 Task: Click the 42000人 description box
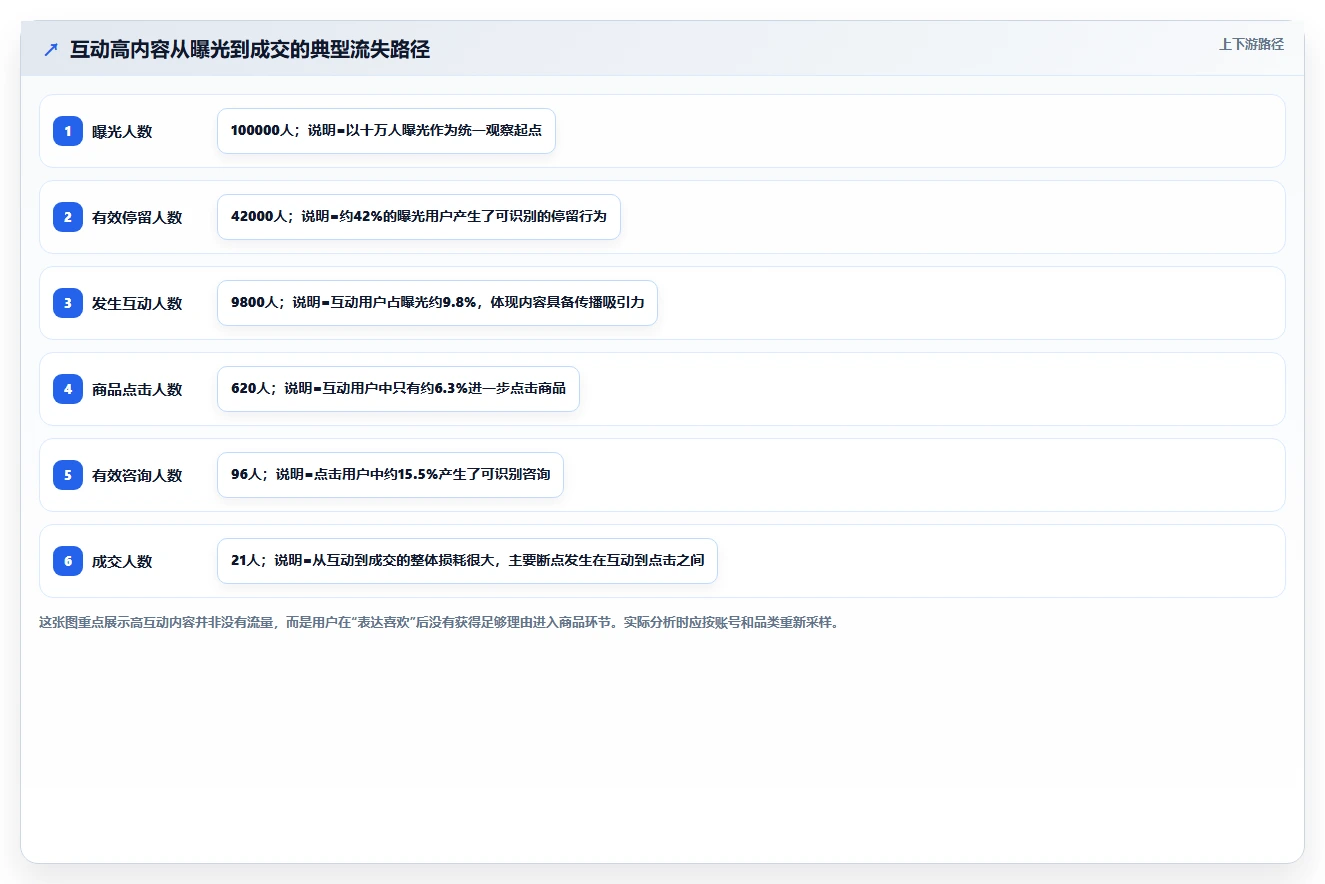tap(419, 217)
